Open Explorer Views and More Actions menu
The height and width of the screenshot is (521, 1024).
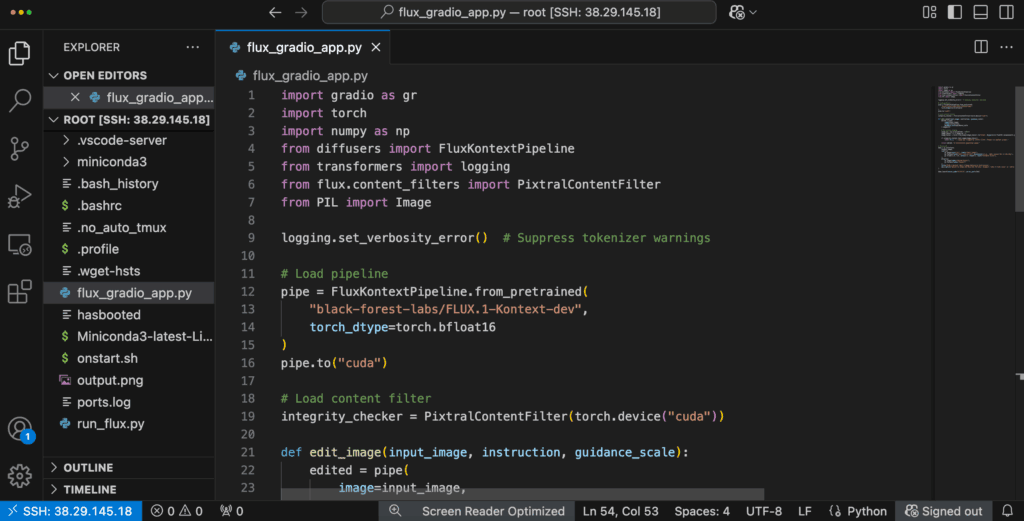click(x=193, y=47)
